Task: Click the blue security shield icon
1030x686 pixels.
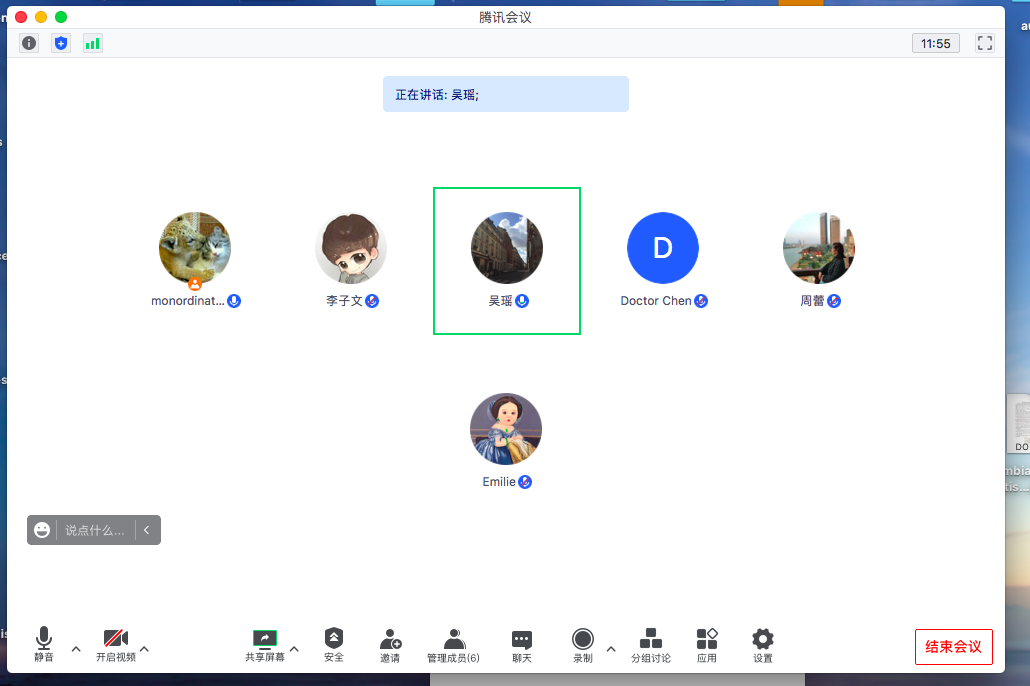Action: (61, 43)
